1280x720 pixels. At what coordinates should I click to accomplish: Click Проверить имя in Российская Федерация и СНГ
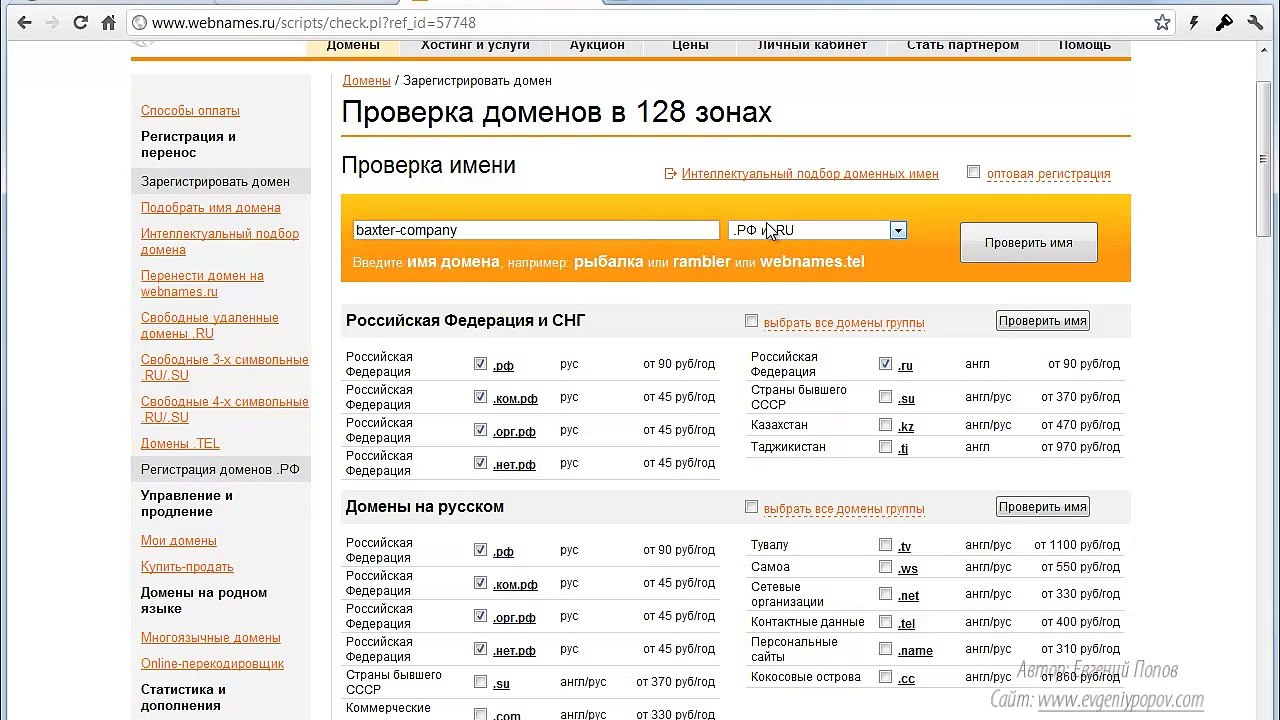tap(1042, 321)
